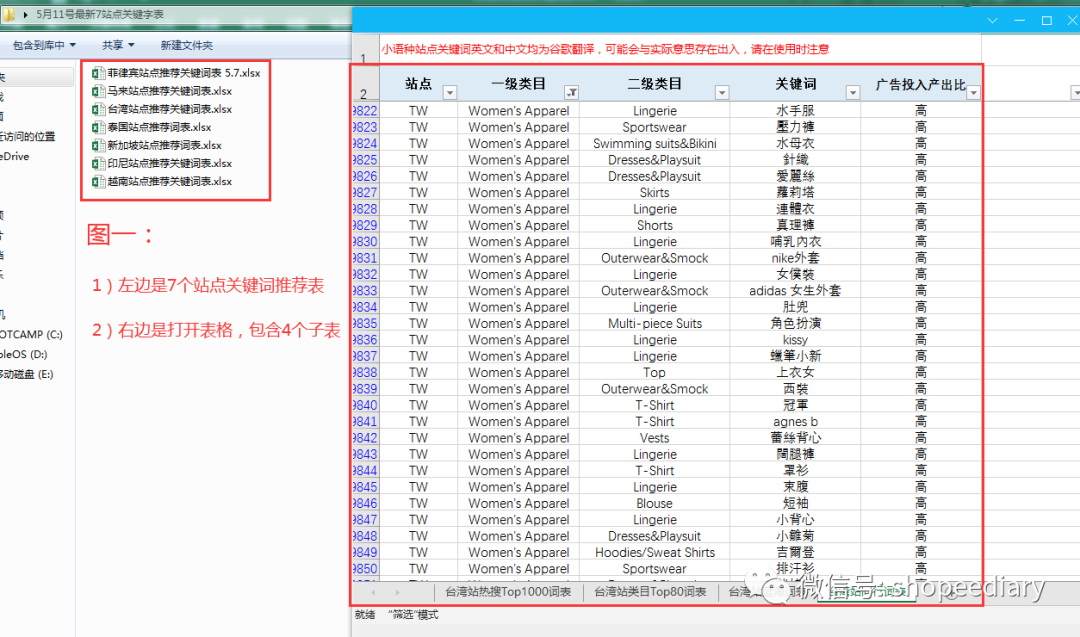Select the Top category cell in row 9838

coord(654,373)
